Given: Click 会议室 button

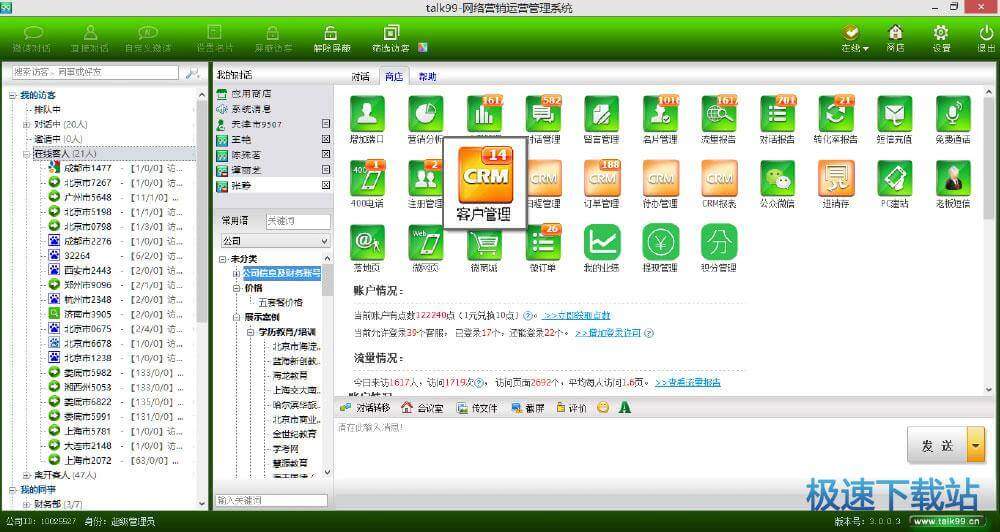Looking at the screenshot, I should (422, 408).
